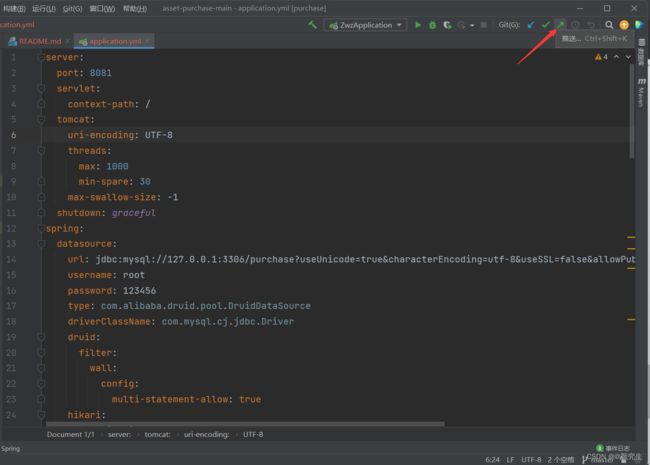Click the UTF-8 encoding in status bar
Screen dimensions: 650x465
(x=531, y=459)
